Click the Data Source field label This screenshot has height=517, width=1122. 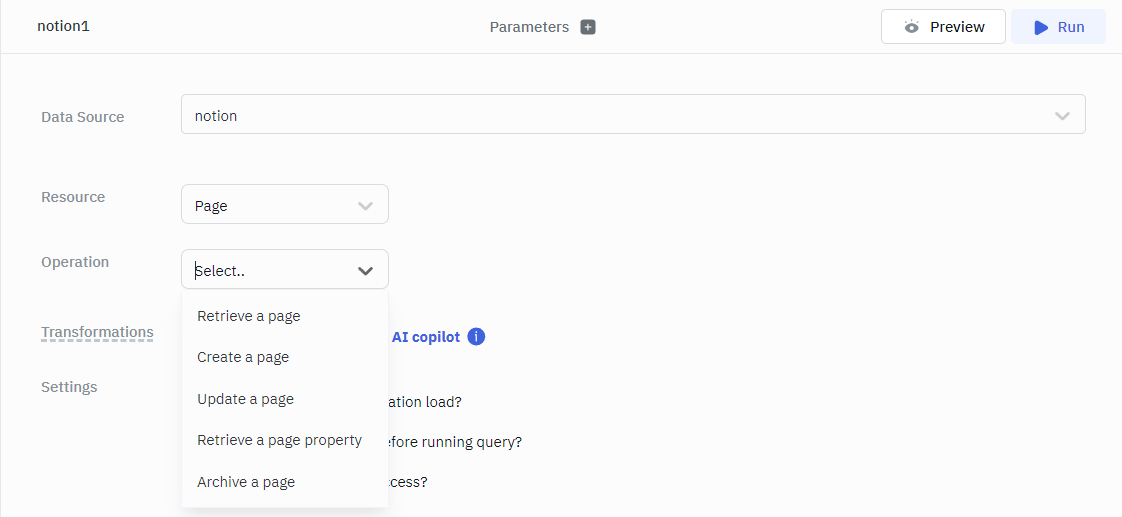pyautogui.click(x=83, y=117)
